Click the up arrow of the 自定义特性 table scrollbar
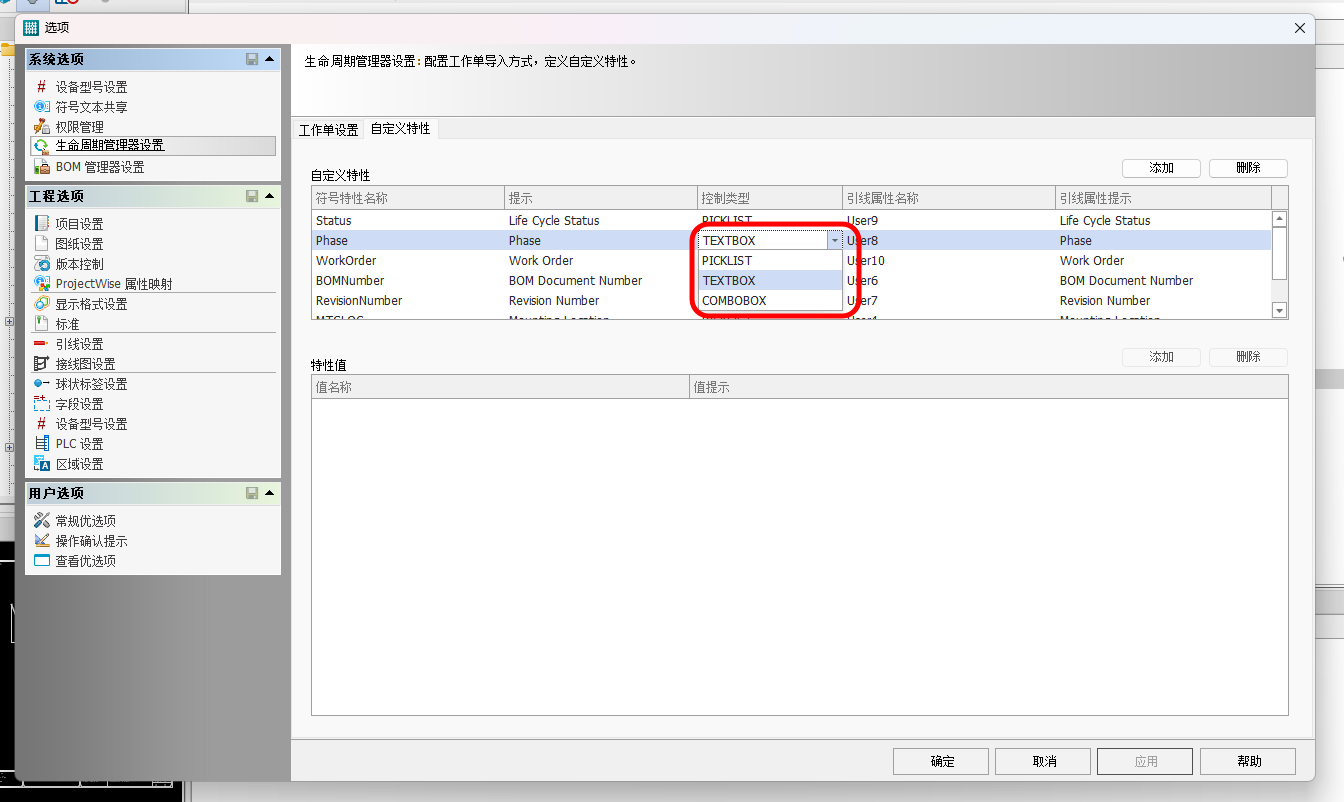 pos(1279,219)
